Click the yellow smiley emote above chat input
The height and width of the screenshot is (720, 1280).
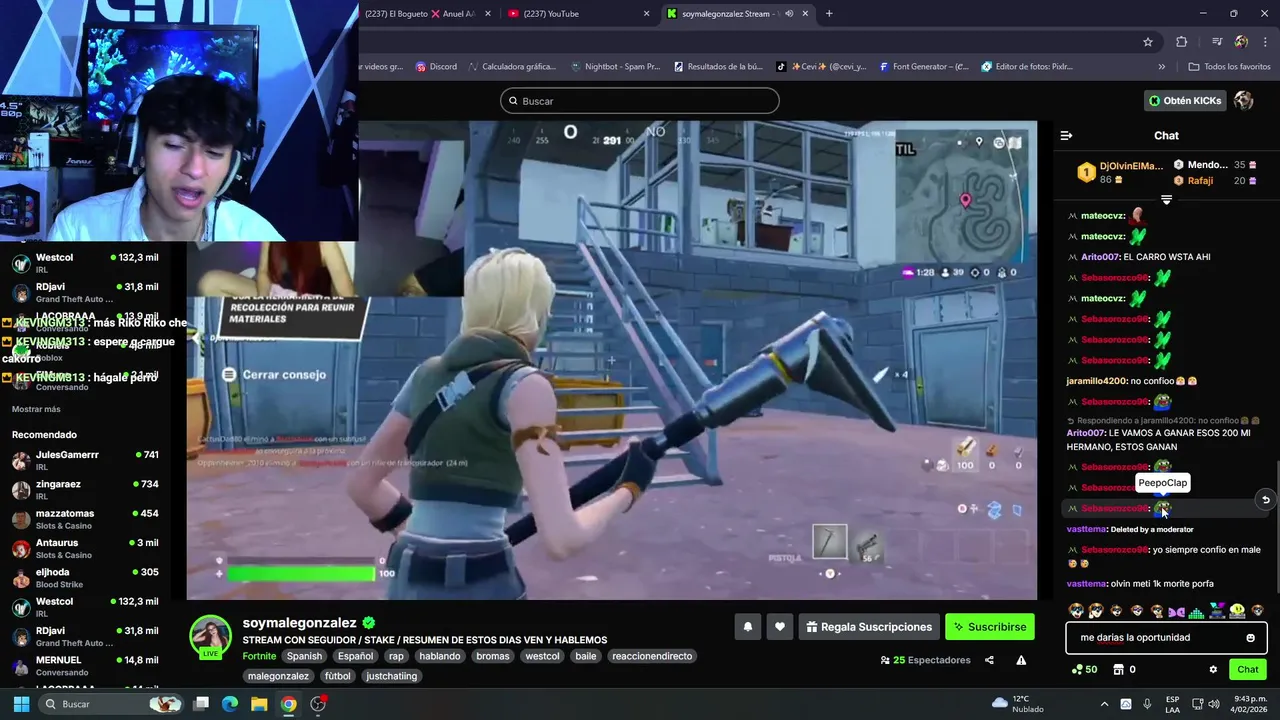click(x=1237, y=611)
